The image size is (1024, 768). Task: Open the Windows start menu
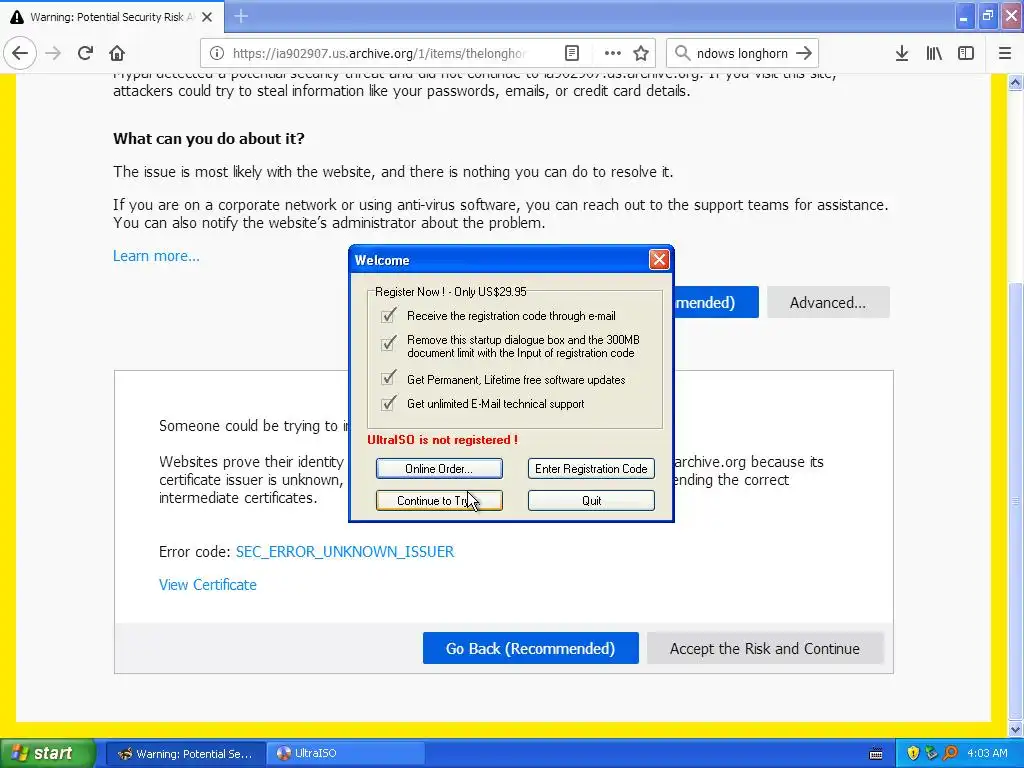point(48,753)
